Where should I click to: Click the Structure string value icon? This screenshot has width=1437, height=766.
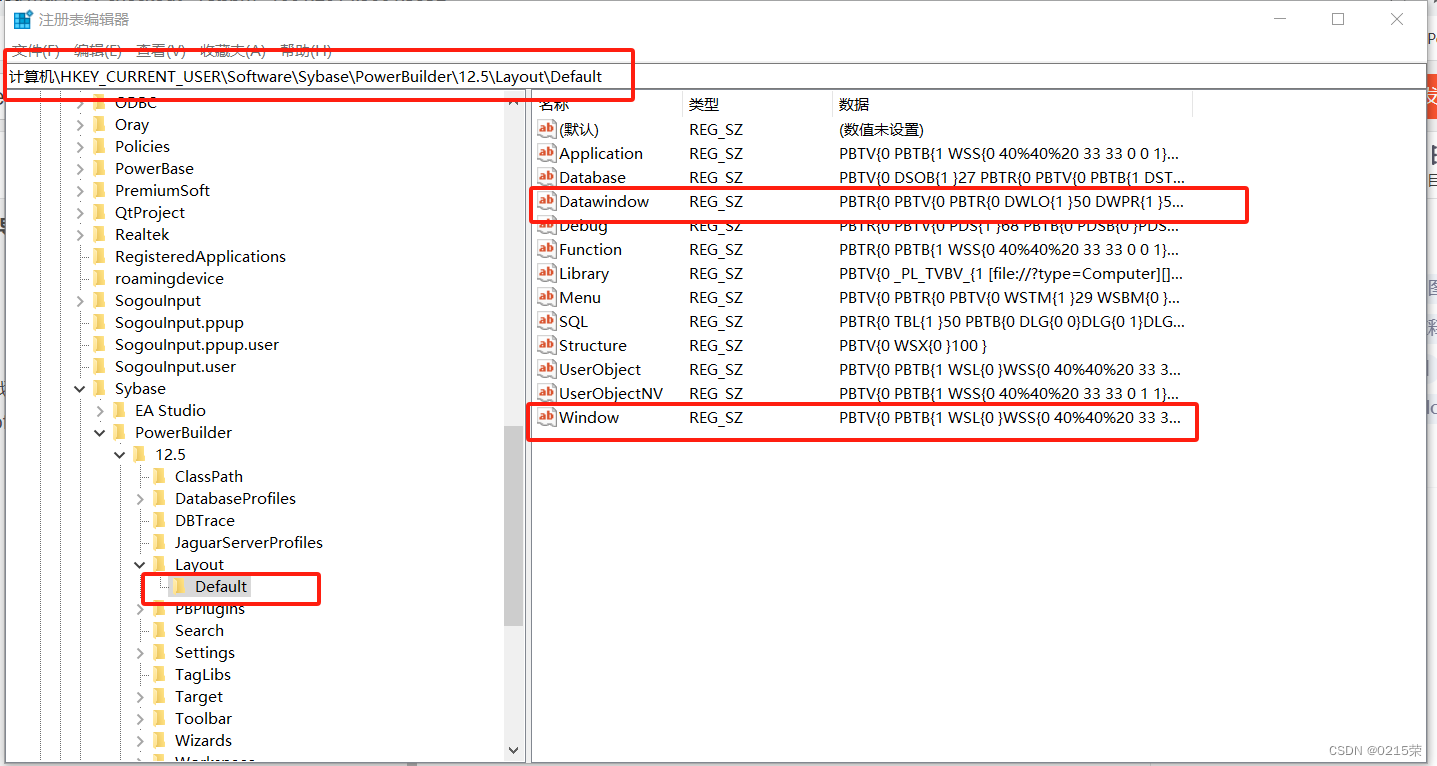coord(546,345)
